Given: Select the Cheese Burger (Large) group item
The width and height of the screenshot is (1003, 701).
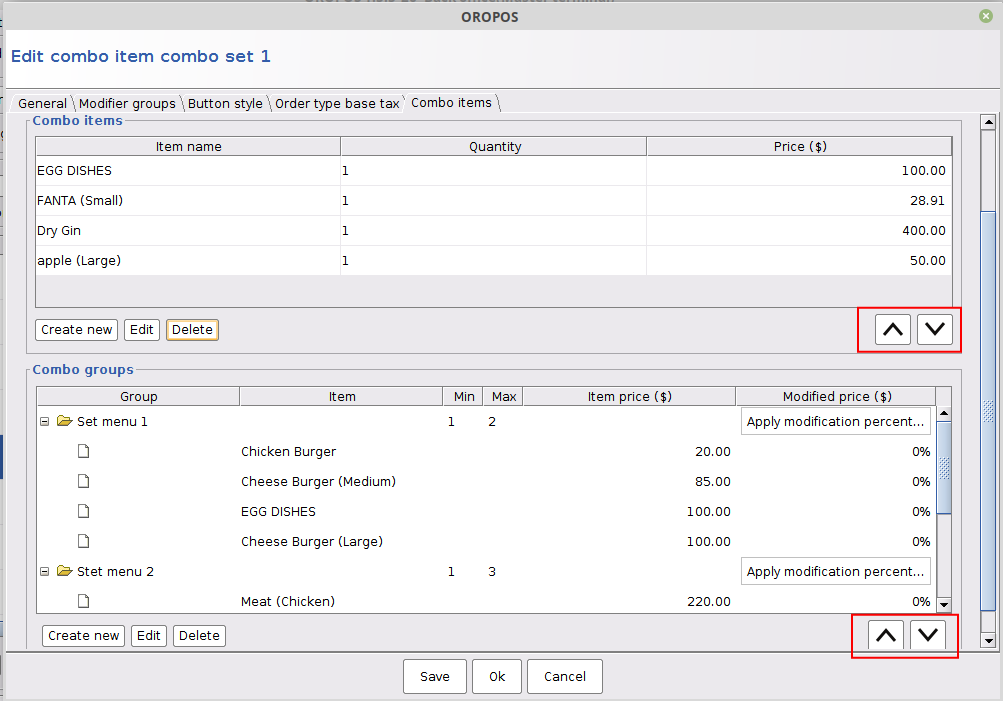Looking at the screenshot, I should [486, 542].
